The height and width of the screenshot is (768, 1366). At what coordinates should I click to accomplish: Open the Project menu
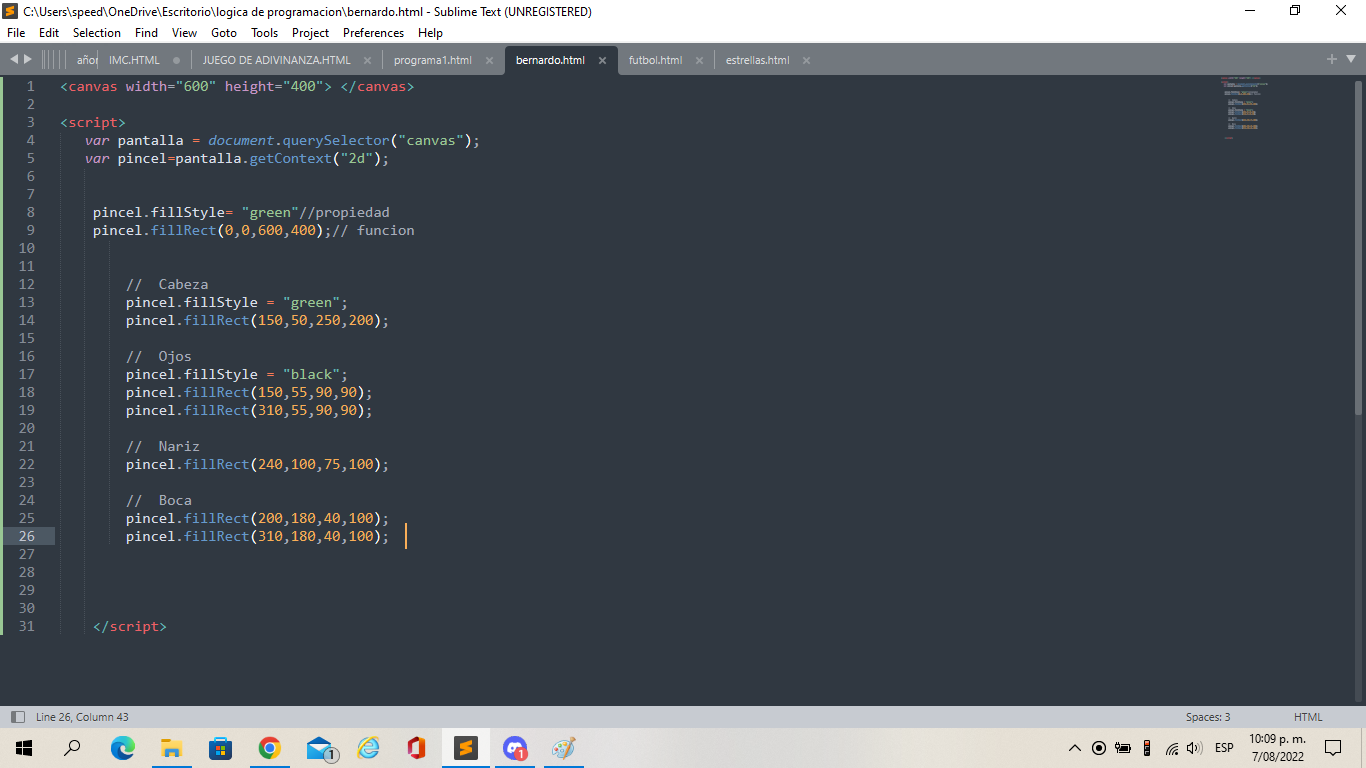[311, 33]
